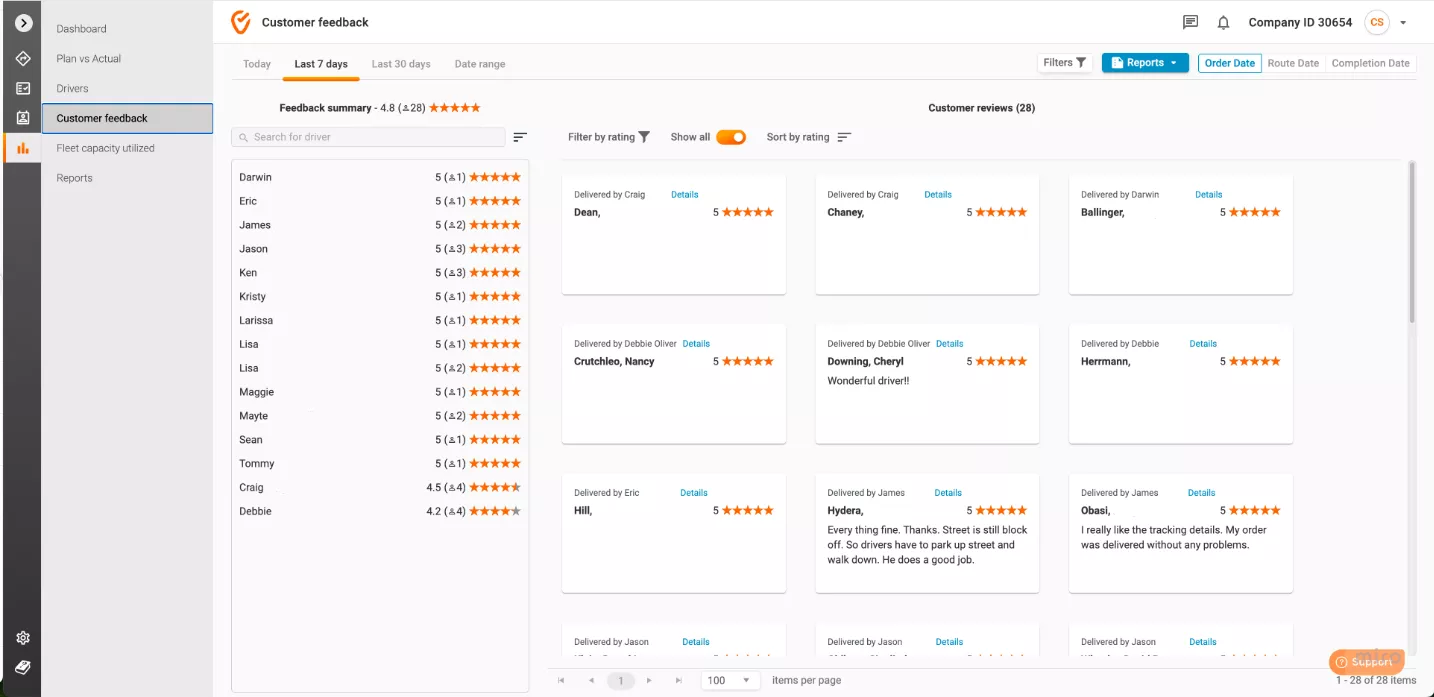Select Customer feedback menu item

tap(127, 118)
